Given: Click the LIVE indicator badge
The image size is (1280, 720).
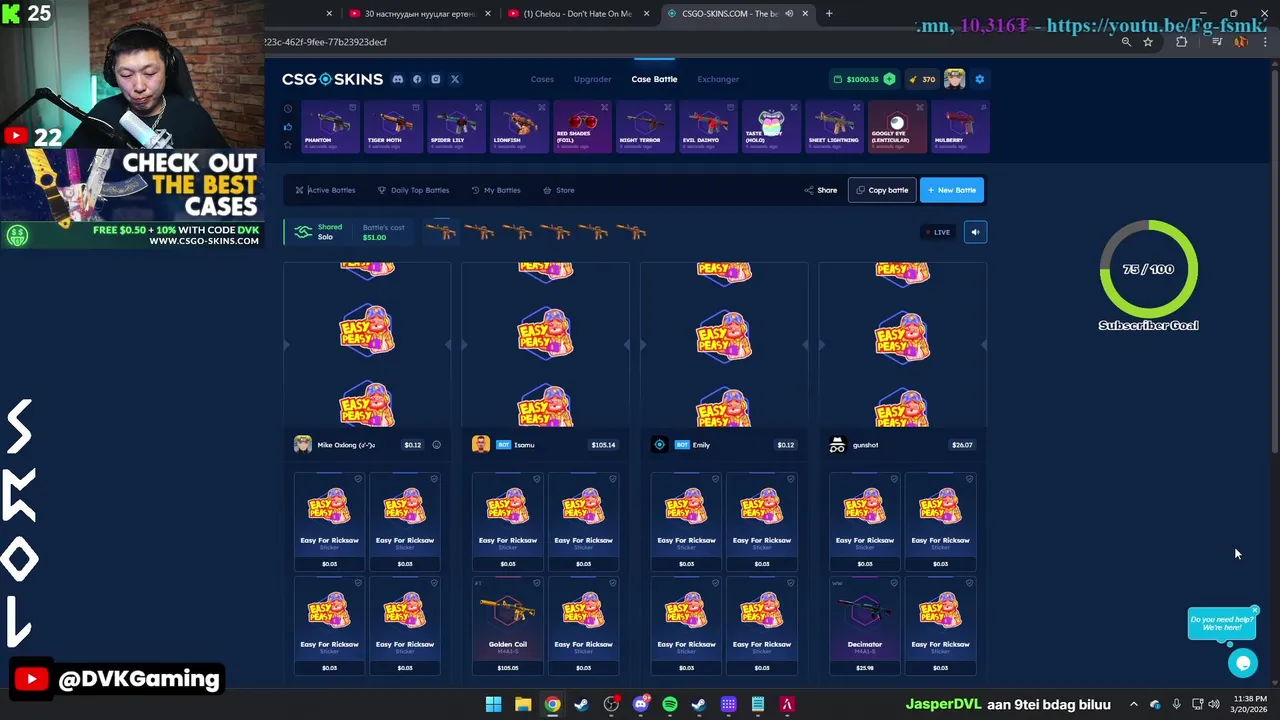Looking at the screenshot, I should [938, 232].
